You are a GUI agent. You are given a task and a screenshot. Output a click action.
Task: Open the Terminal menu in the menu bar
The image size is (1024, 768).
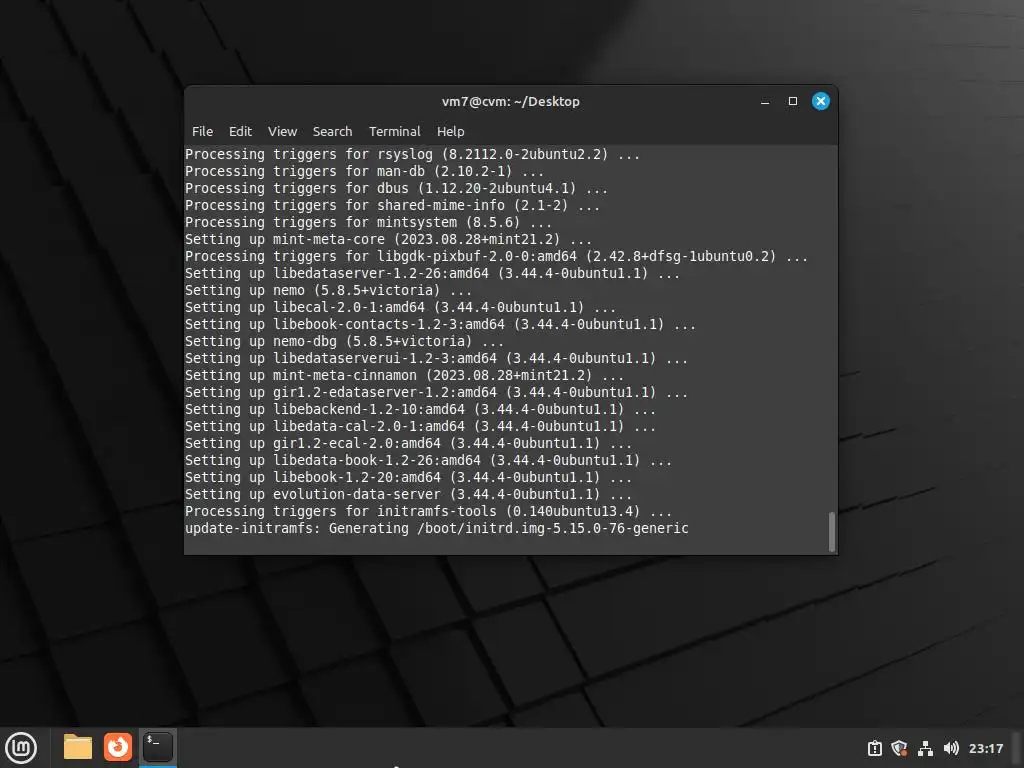tap(395, 131)
